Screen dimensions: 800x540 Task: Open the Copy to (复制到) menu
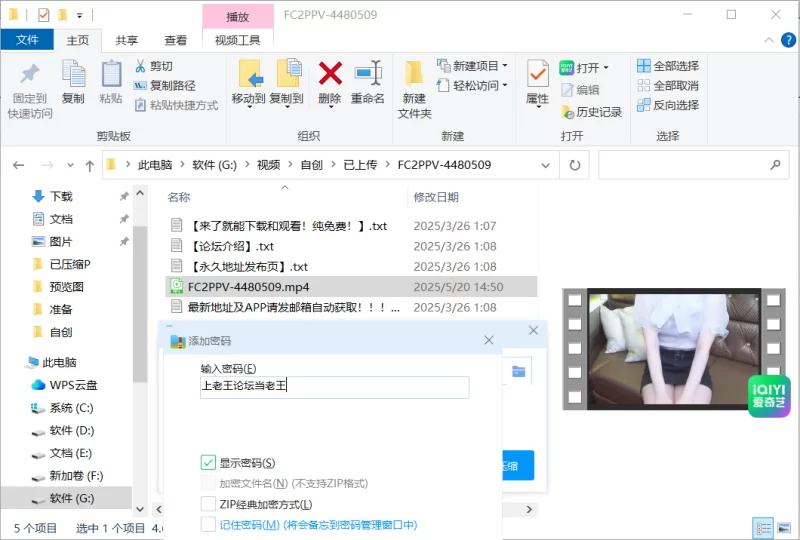click(x=287, y=84)
